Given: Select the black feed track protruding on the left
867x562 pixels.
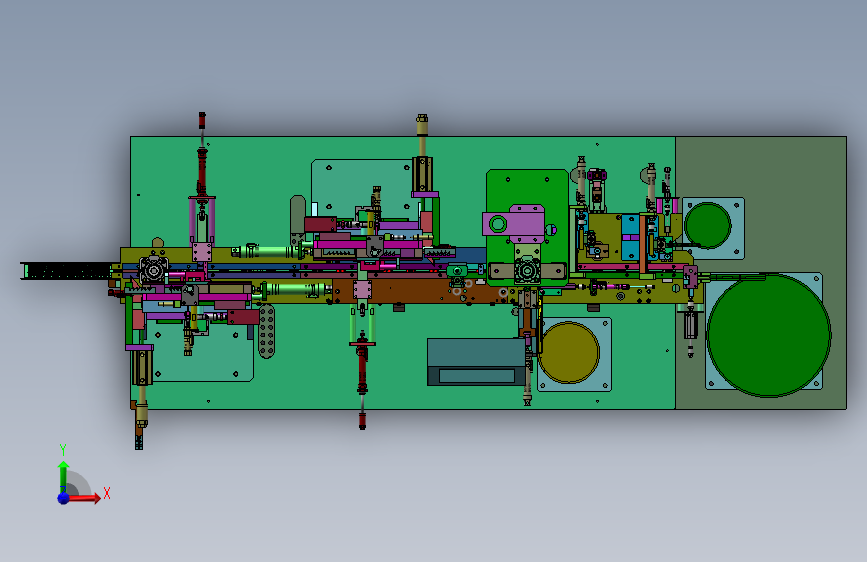Looking at the screenshot, I should point(66,271).
